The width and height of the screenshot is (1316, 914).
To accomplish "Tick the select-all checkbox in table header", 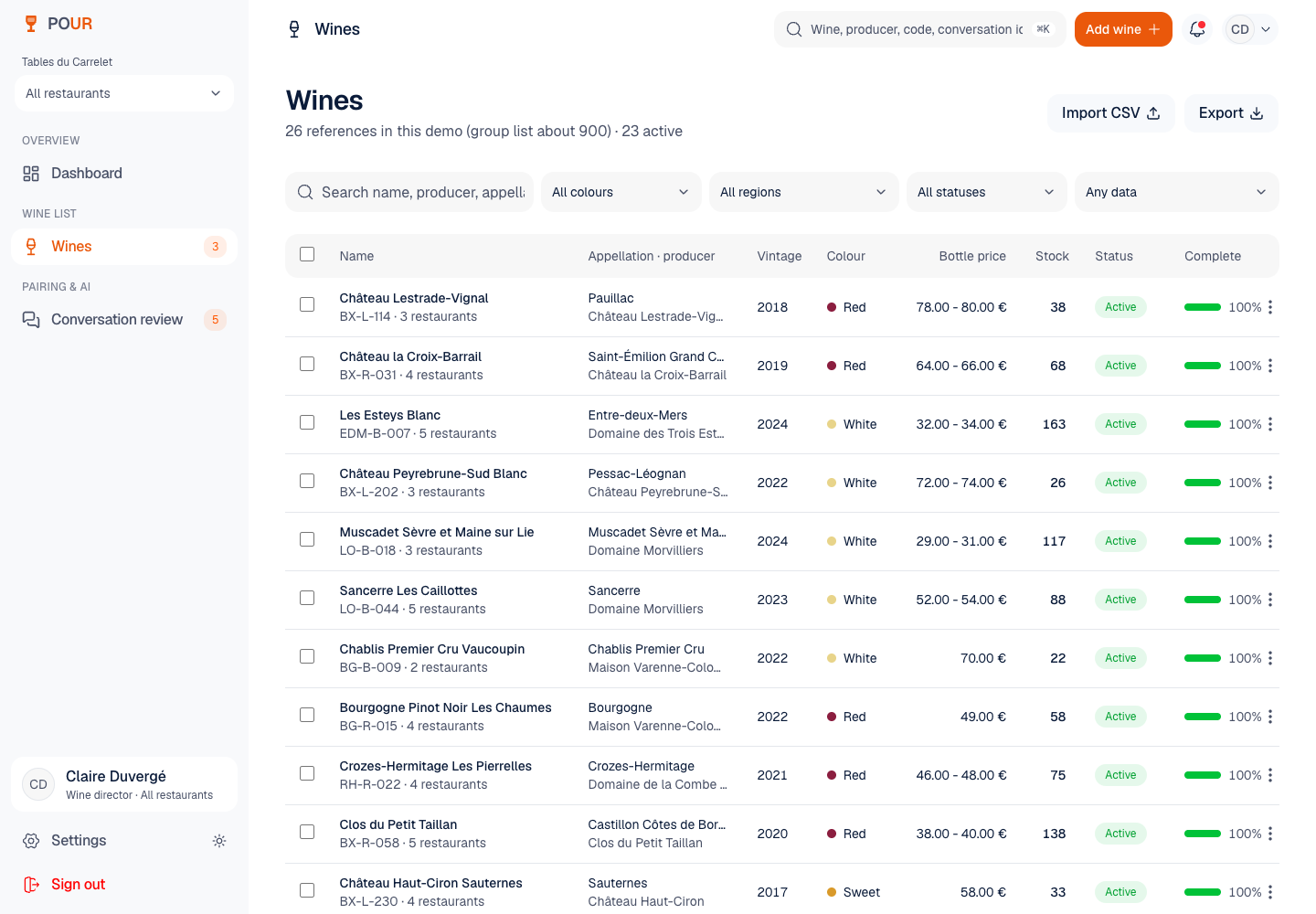I will [x=307, y=254].
